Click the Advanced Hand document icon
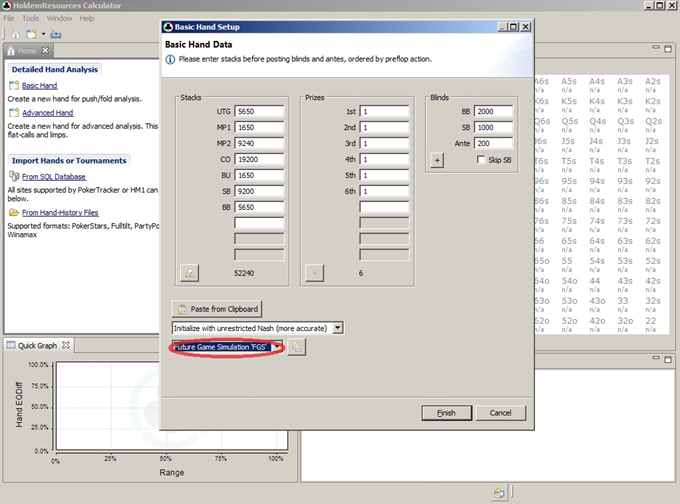Image resolution: width=680 pixels, height=504 pixels. click(14, 113)
